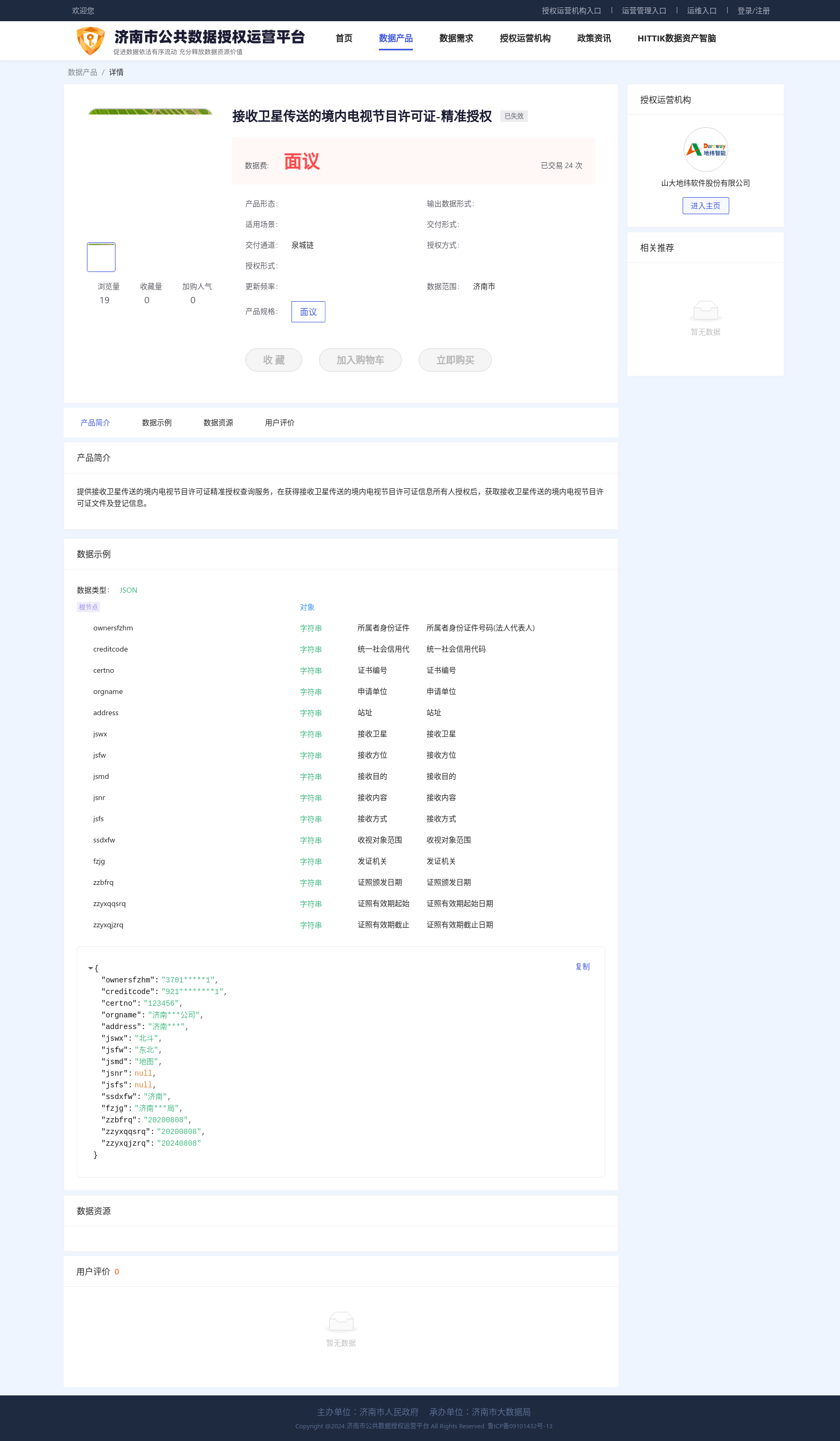Click the jsnr field name

[x=99, y=797]
